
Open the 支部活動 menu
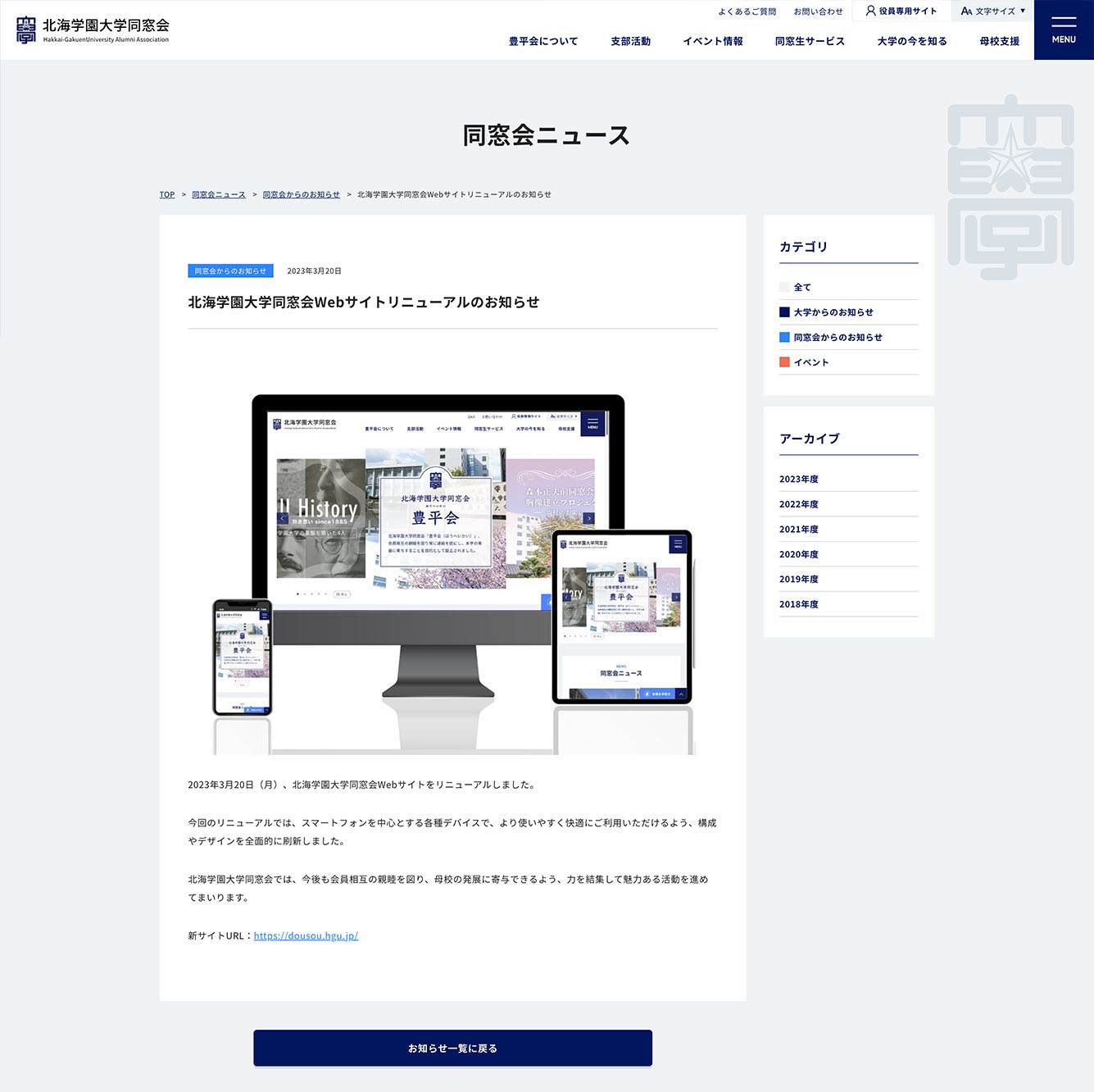point(630,41)
